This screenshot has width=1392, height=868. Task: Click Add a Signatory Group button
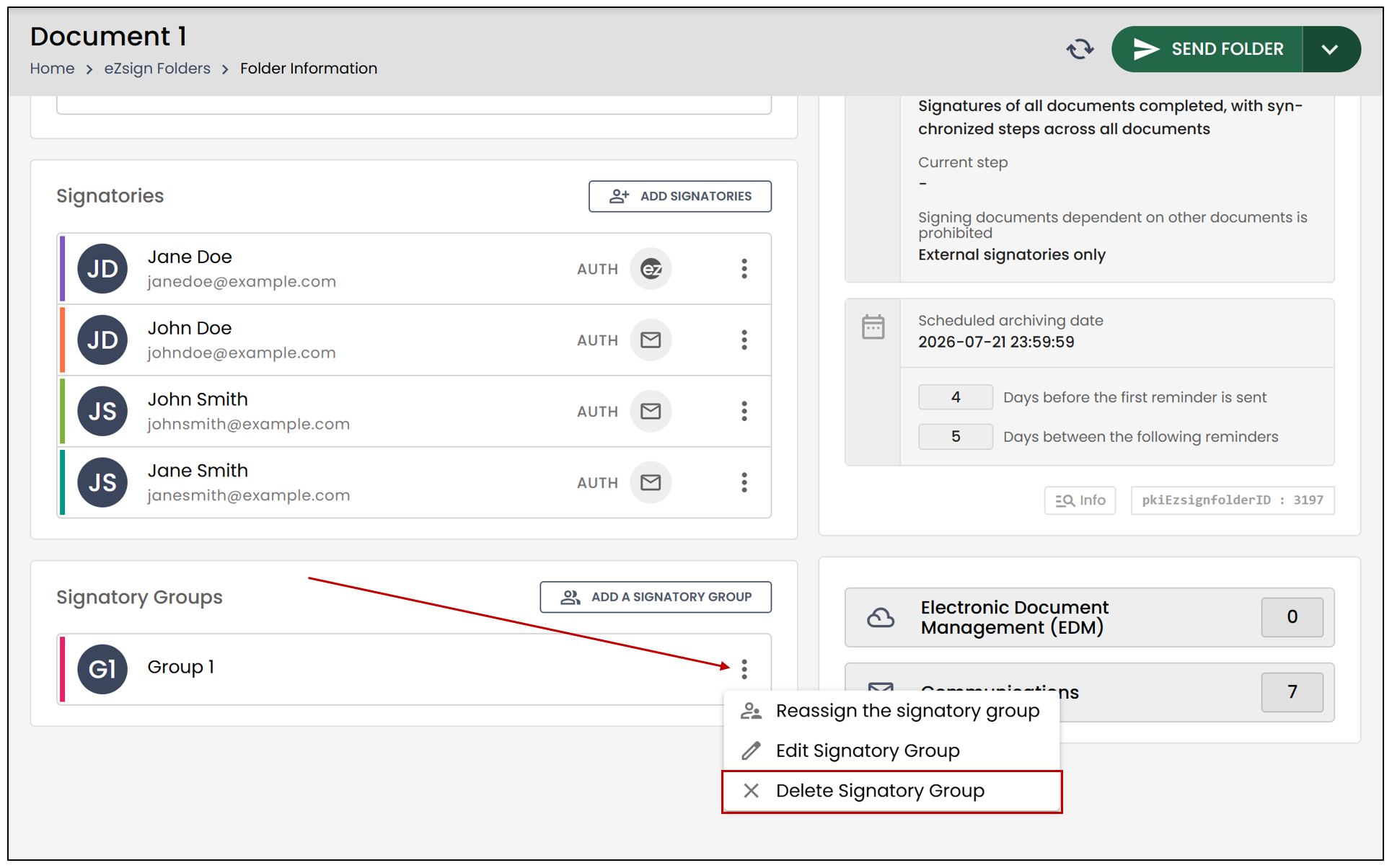pyautogui.click(x=656, y=597)
